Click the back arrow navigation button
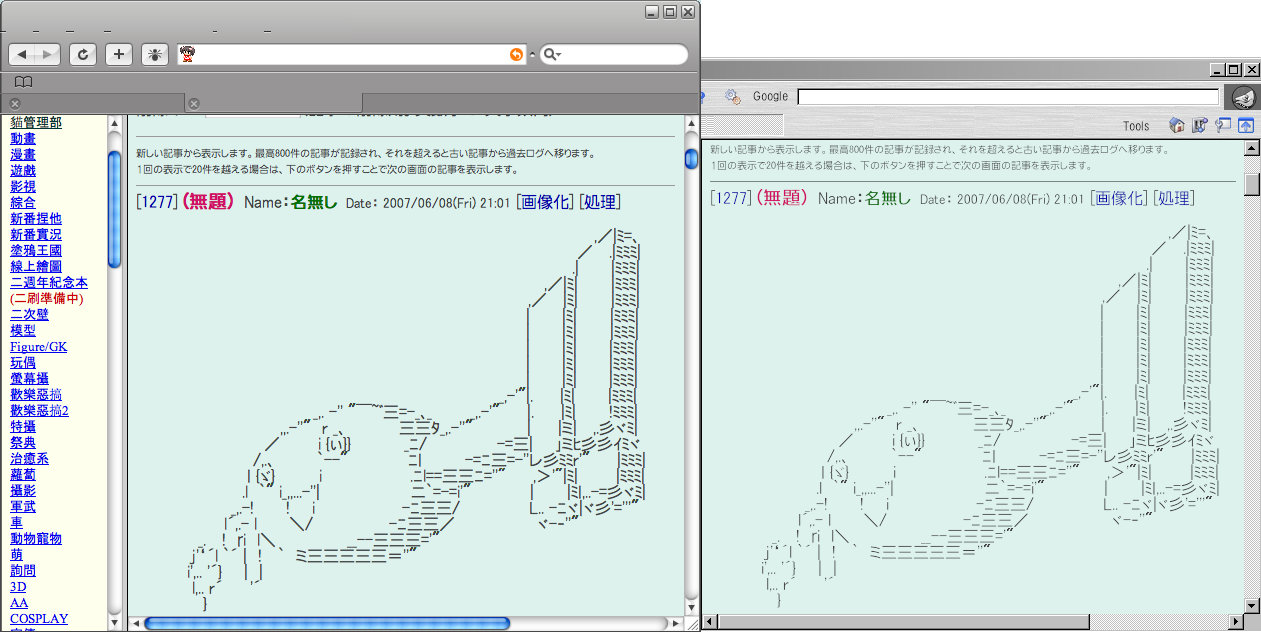 click(x=24, y=54)
